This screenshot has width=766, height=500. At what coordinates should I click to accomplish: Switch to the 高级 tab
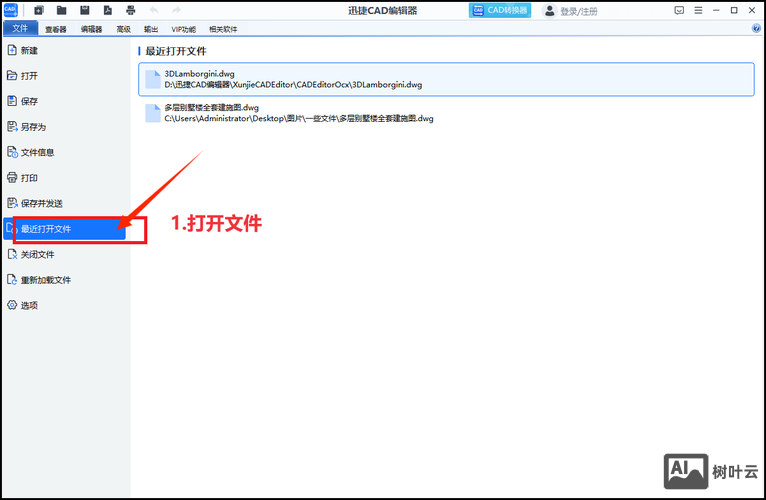click(x=124, y=29)
